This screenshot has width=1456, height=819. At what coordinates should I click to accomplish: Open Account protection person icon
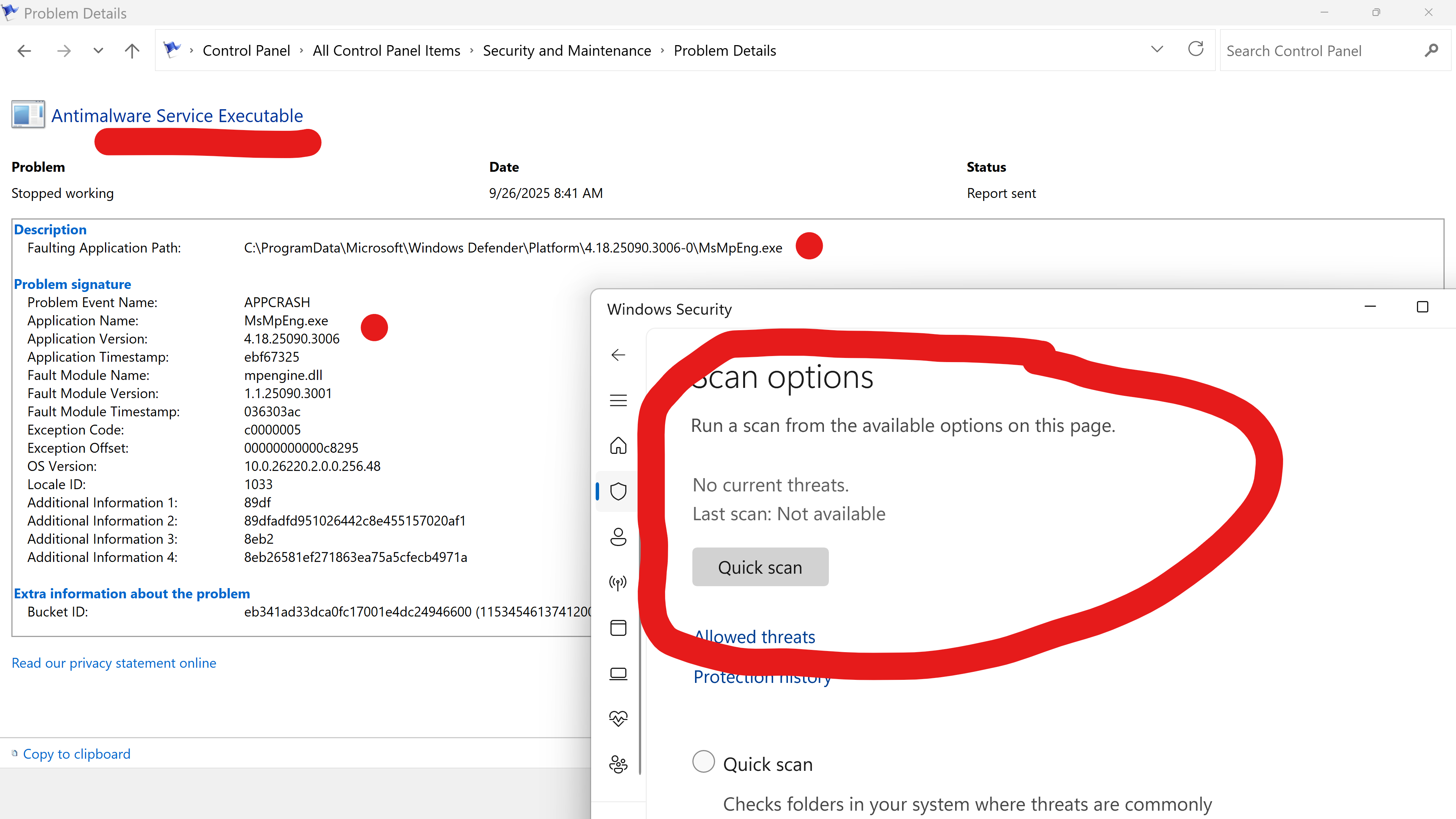tap(618, 537)
